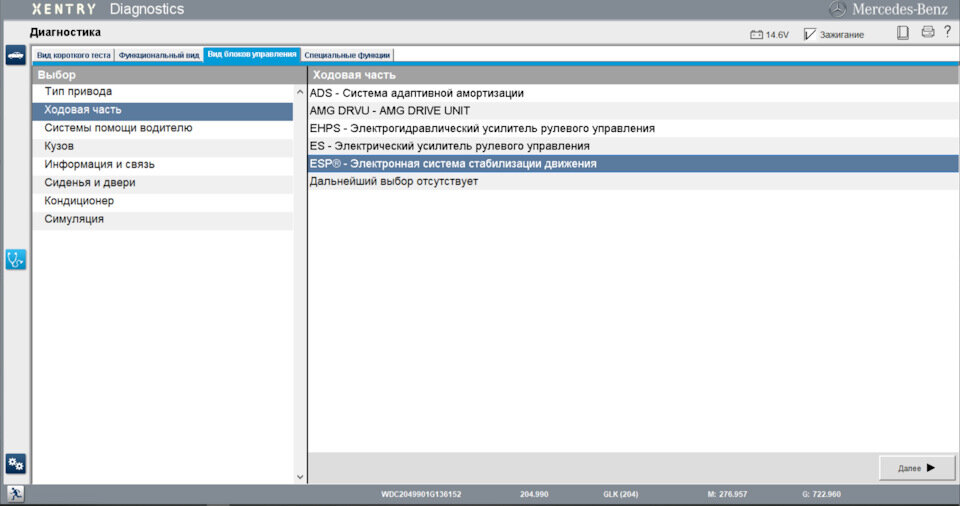
Task: Open the gears settings icon in sidebar
Action: coord(15,464)
